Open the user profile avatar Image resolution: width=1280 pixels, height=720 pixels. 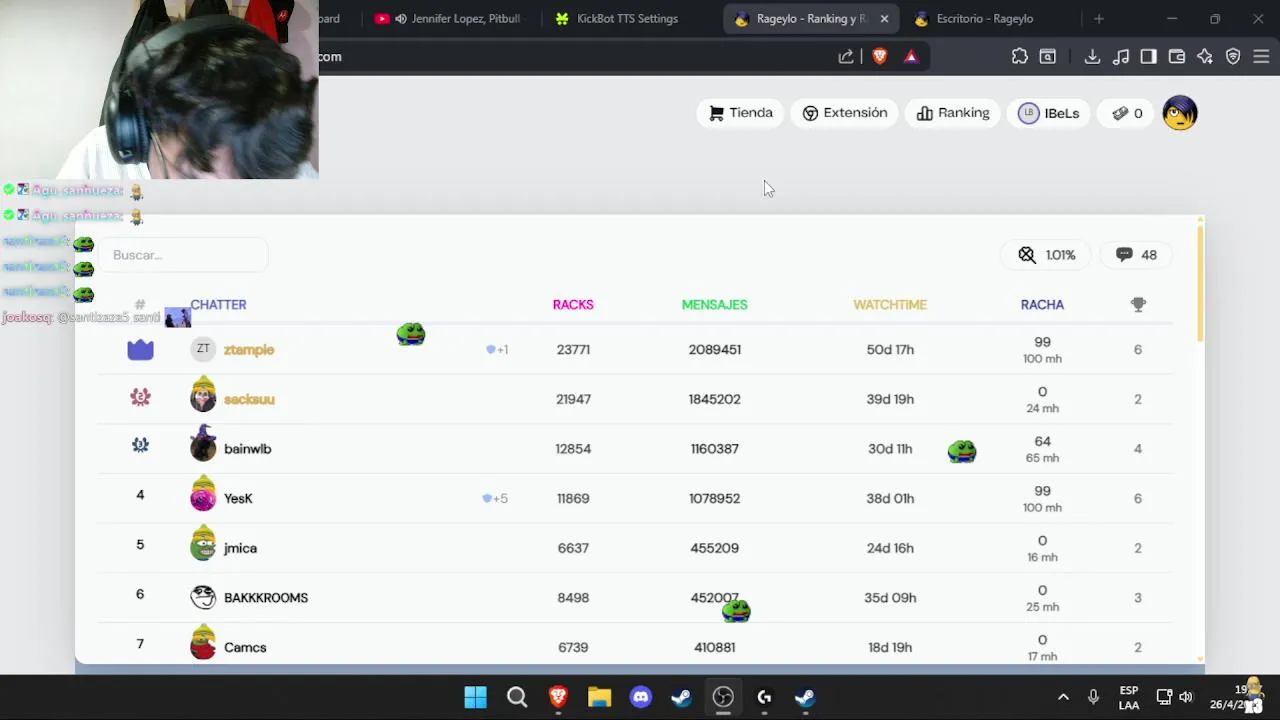(1180, 113)
